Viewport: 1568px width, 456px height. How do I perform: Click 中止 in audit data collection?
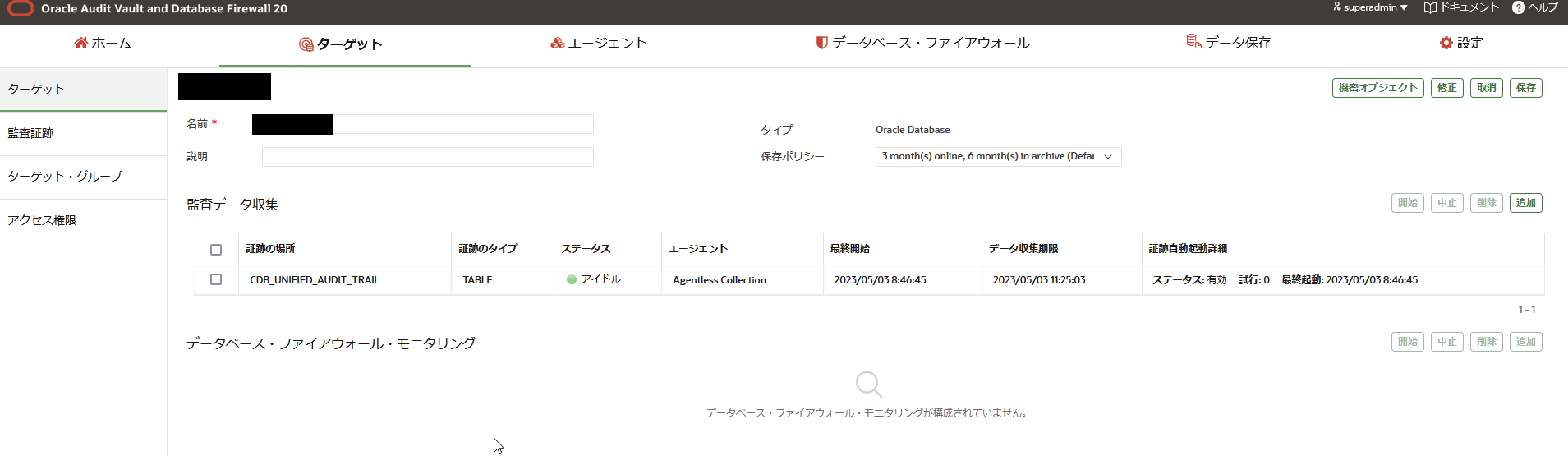click(x=1446, y=203)
